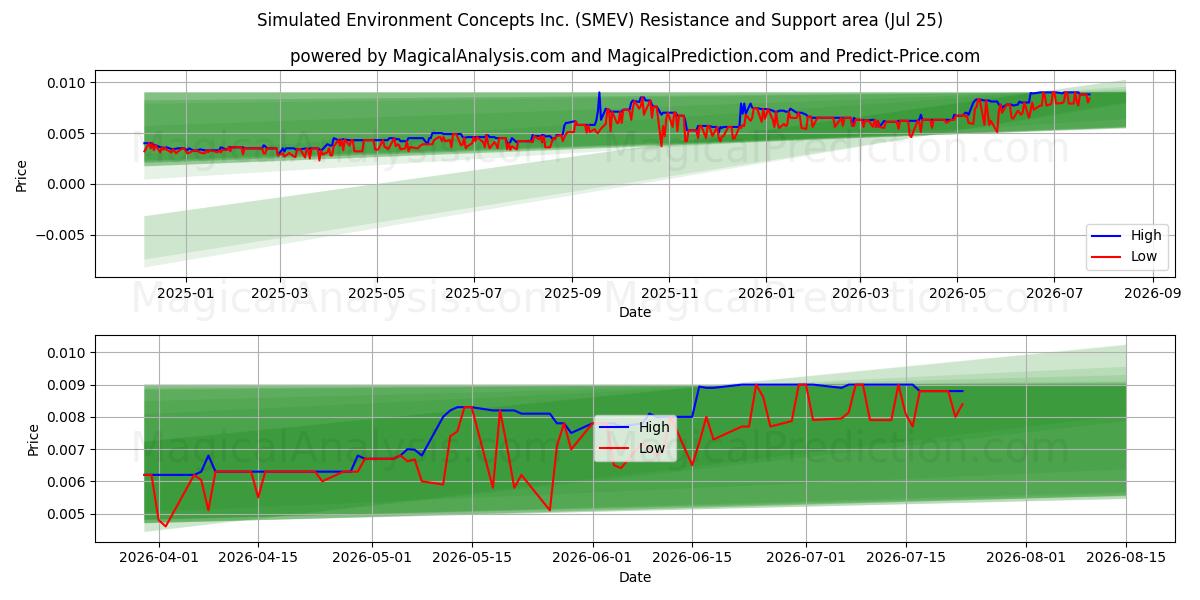Click the '2026-08-15' tick label
The width and height of the screenshot is (1200, 600).
[1126, 558]
